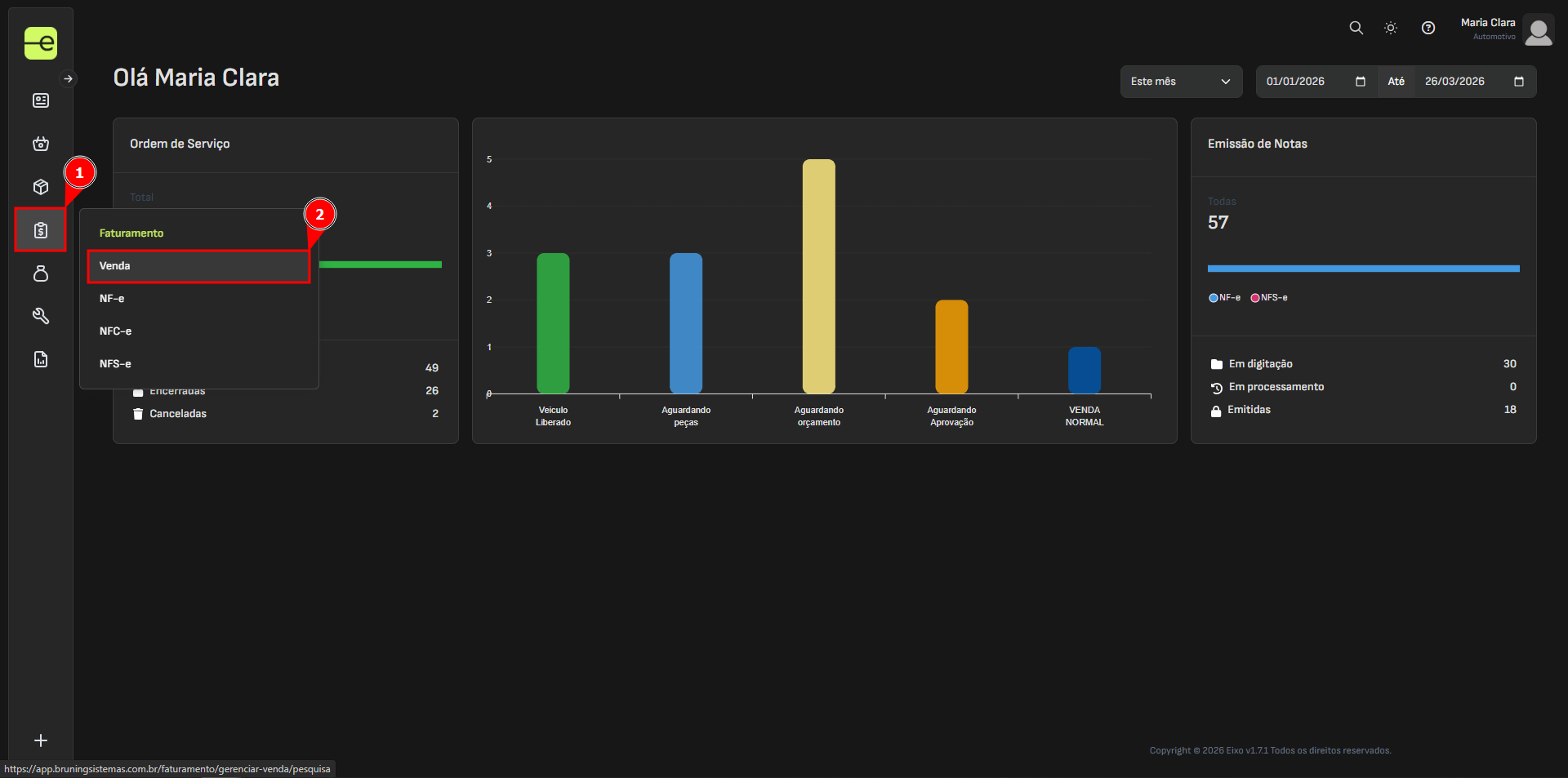Toggle NFS-e legend series in chart

point(1269,298)
